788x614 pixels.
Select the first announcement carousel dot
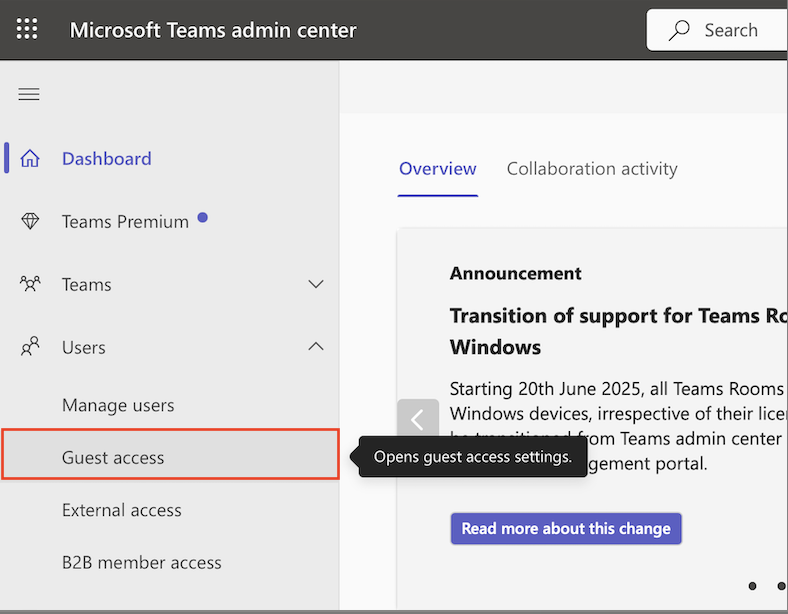[x=753, y=586]
